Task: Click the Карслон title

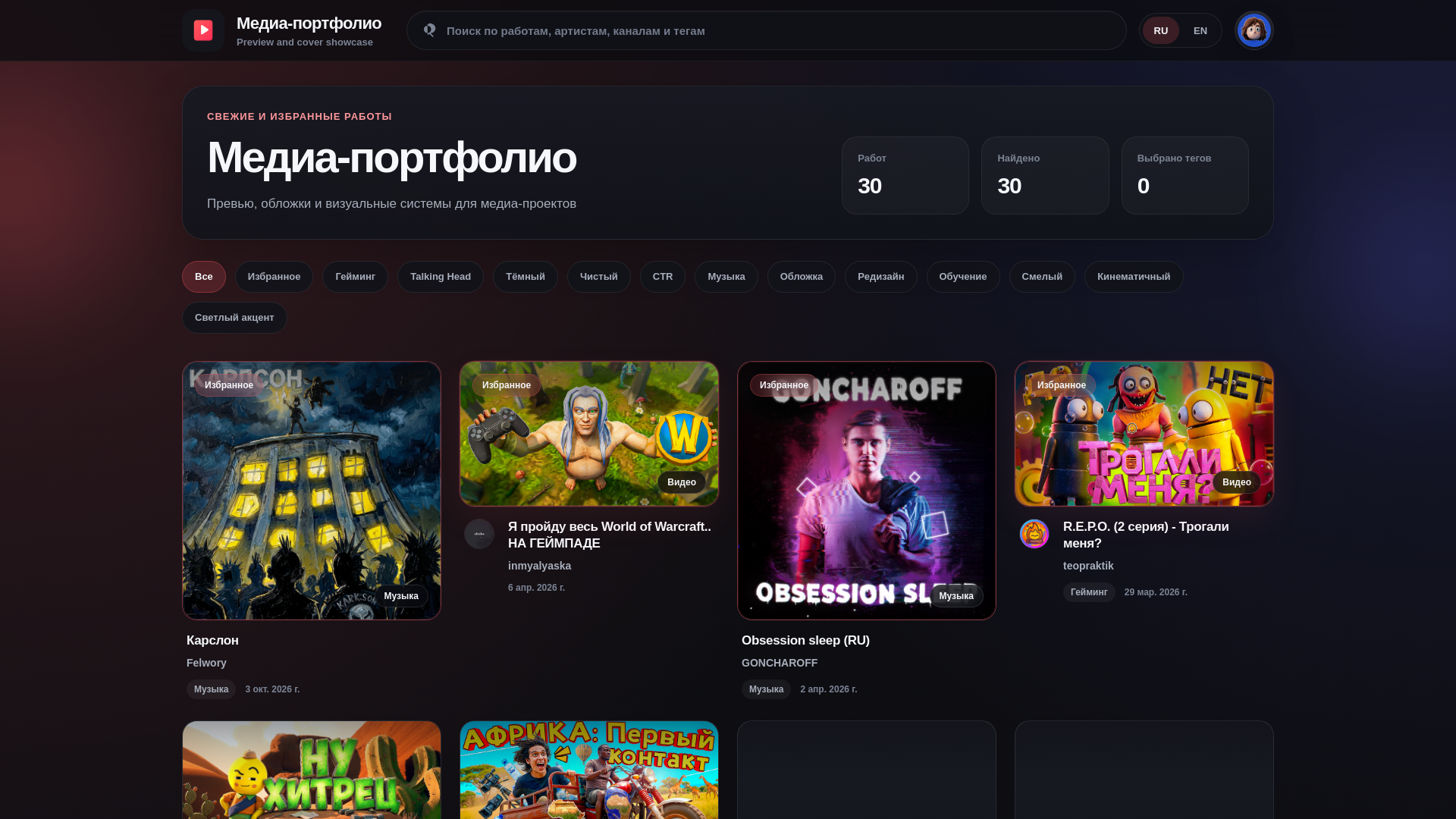Action: click(212, 641)
